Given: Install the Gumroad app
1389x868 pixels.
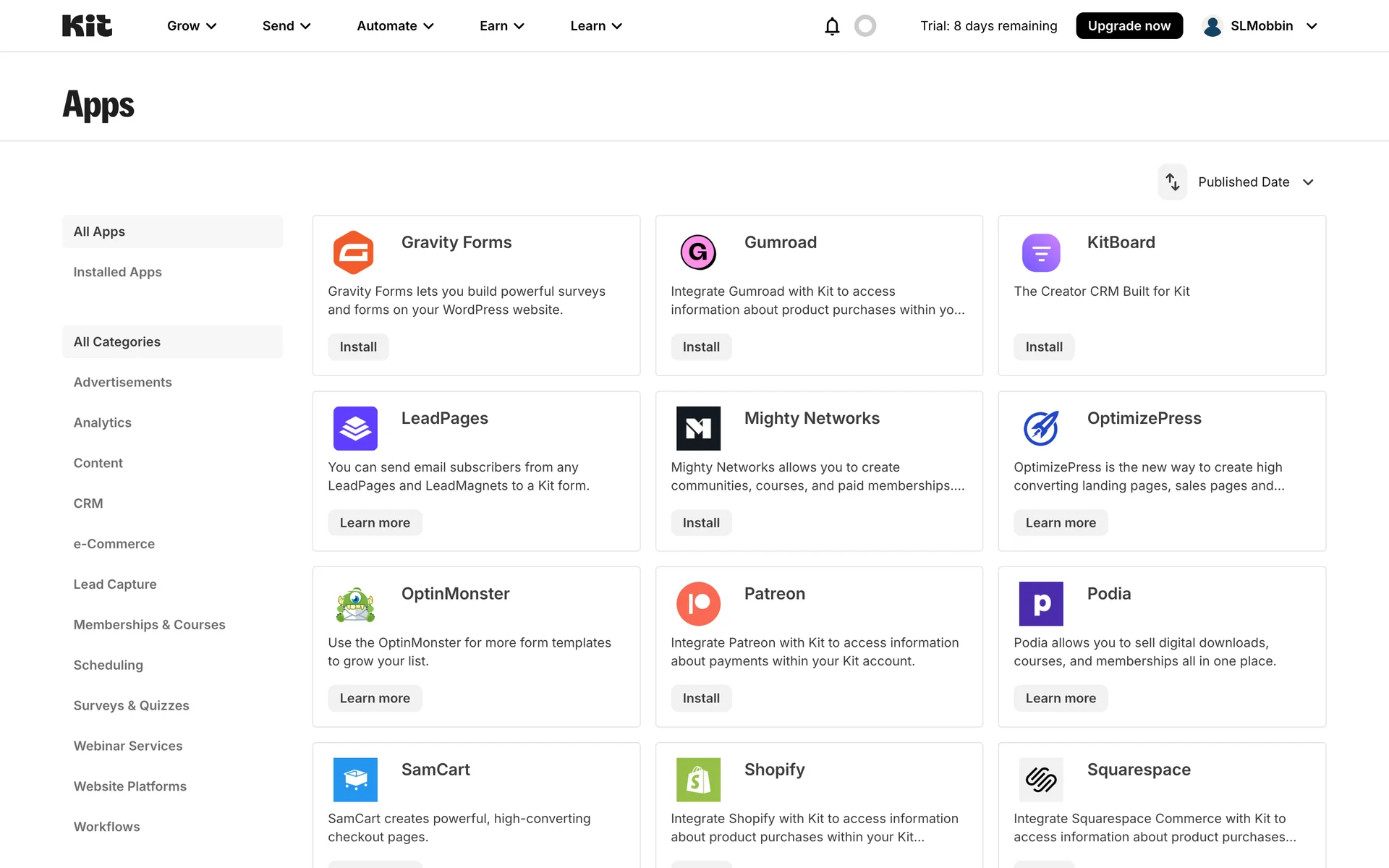Looking at the screenshot, I should click(x=700, y=347).
